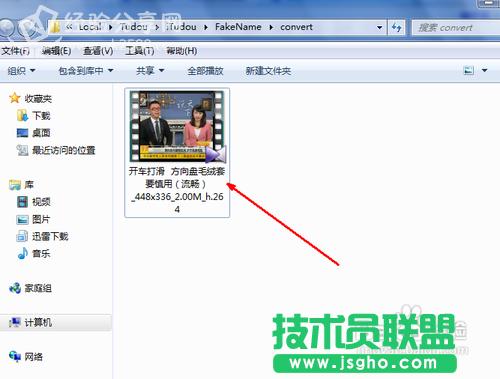Select 下载 in the sidebar

(41, 116)
